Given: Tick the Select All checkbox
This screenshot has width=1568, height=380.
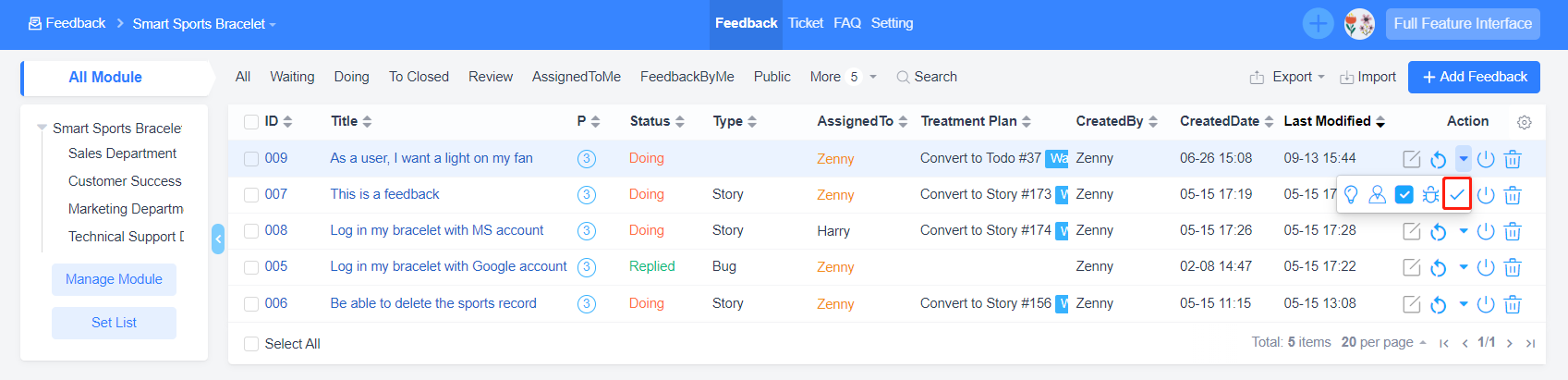Looking at the screenshot, I should (x=251, y=344).
